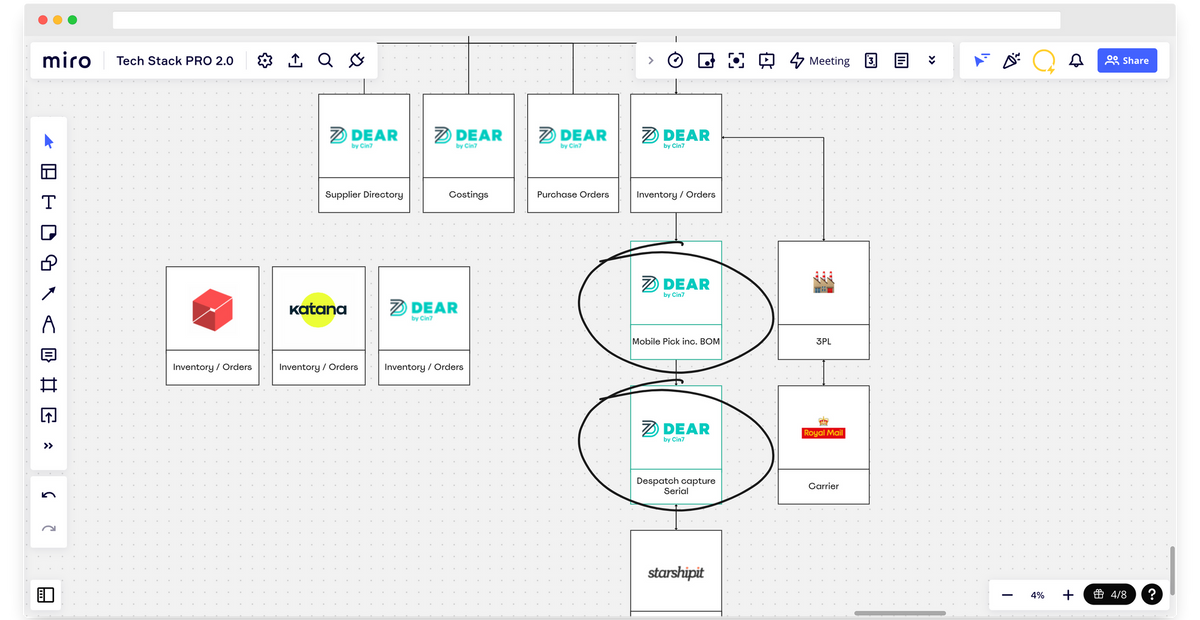Open the Meeting tool

click(820, 60)
